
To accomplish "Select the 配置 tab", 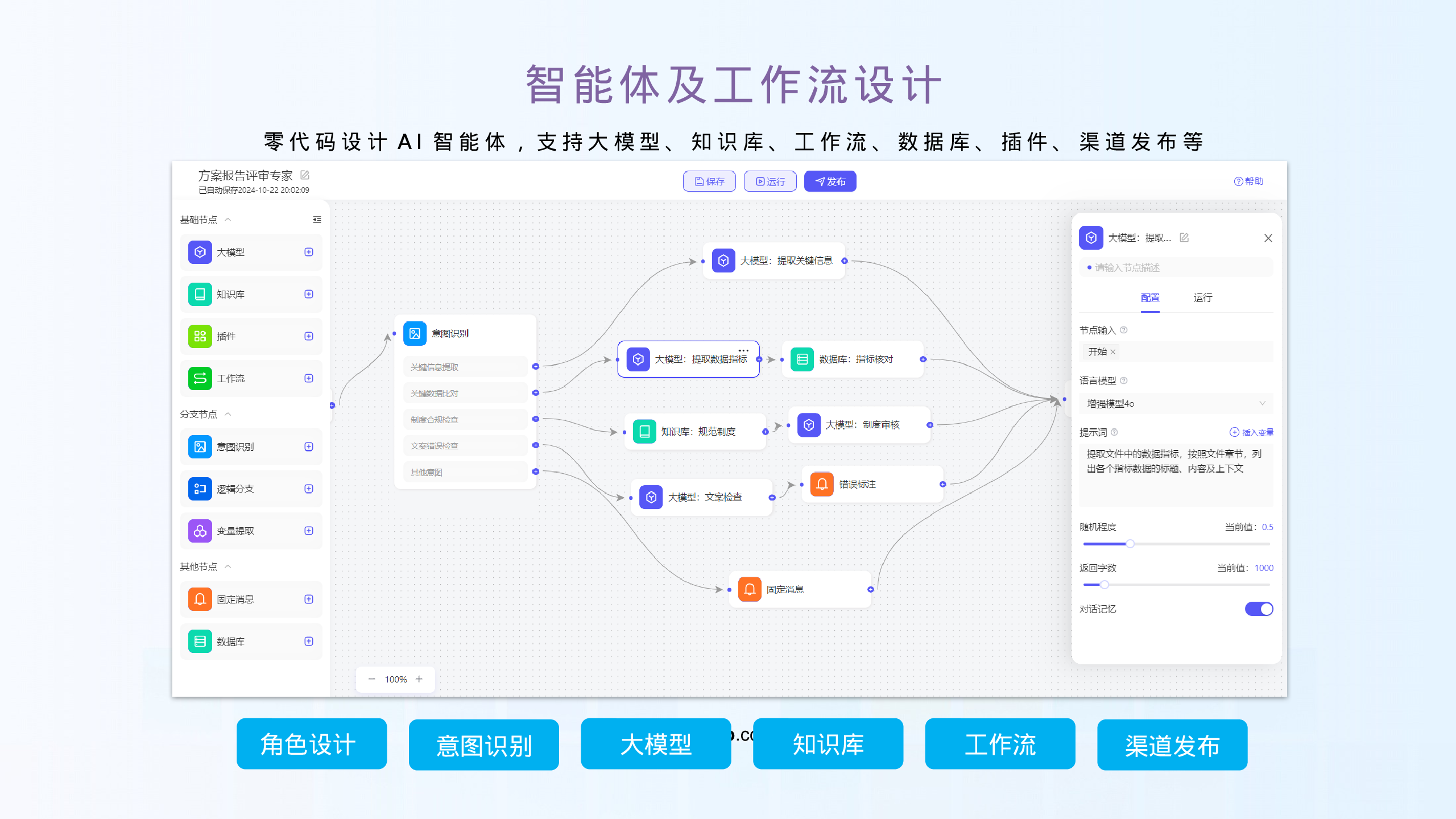I will [1149, 297].
